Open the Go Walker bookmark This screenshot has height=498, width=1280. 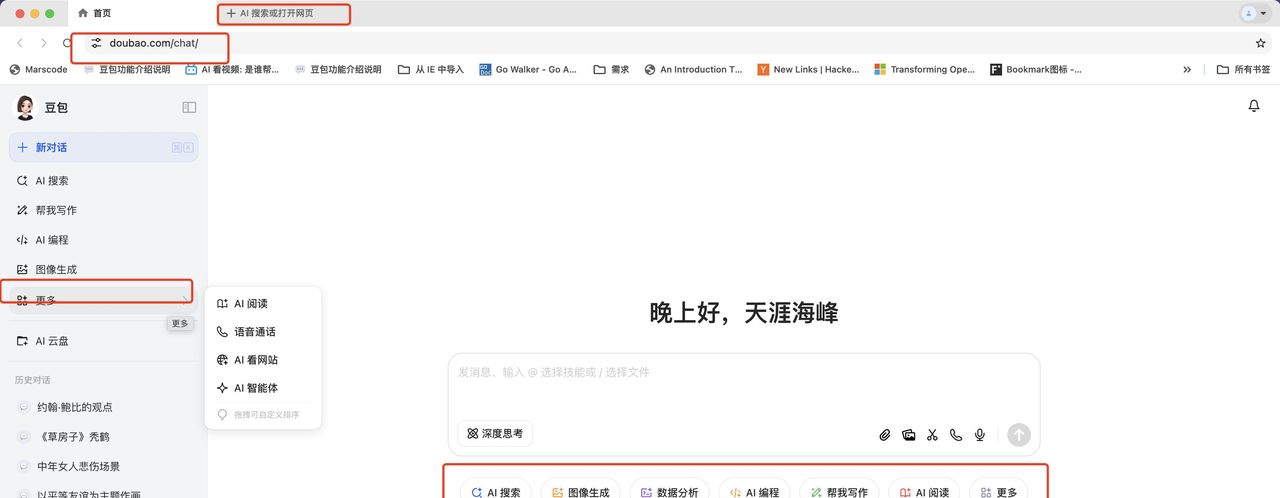pyautogui.click(x=528, y=70)
